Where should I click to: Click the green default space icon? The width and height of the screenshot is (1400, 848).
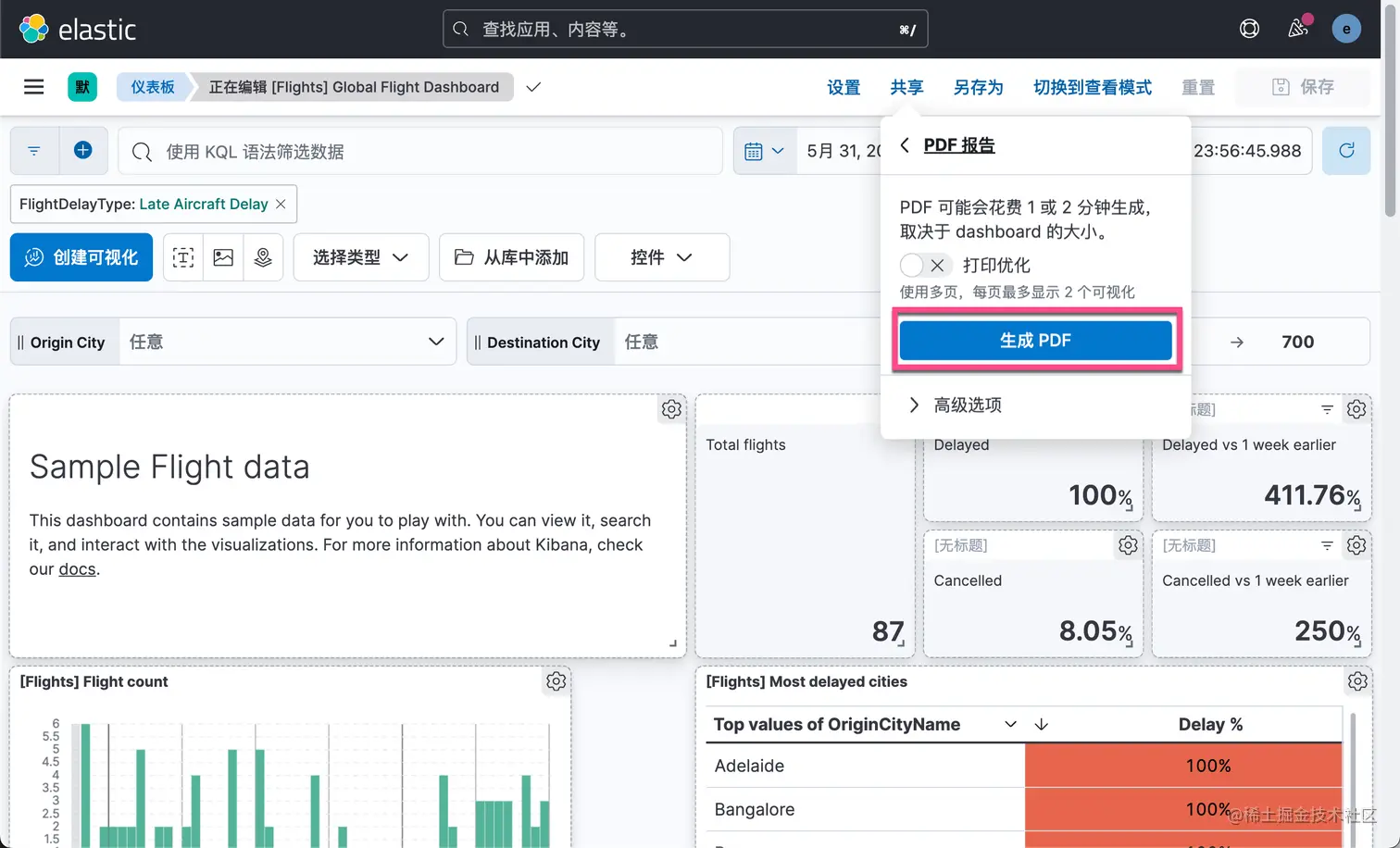click(x=82, y=87)
